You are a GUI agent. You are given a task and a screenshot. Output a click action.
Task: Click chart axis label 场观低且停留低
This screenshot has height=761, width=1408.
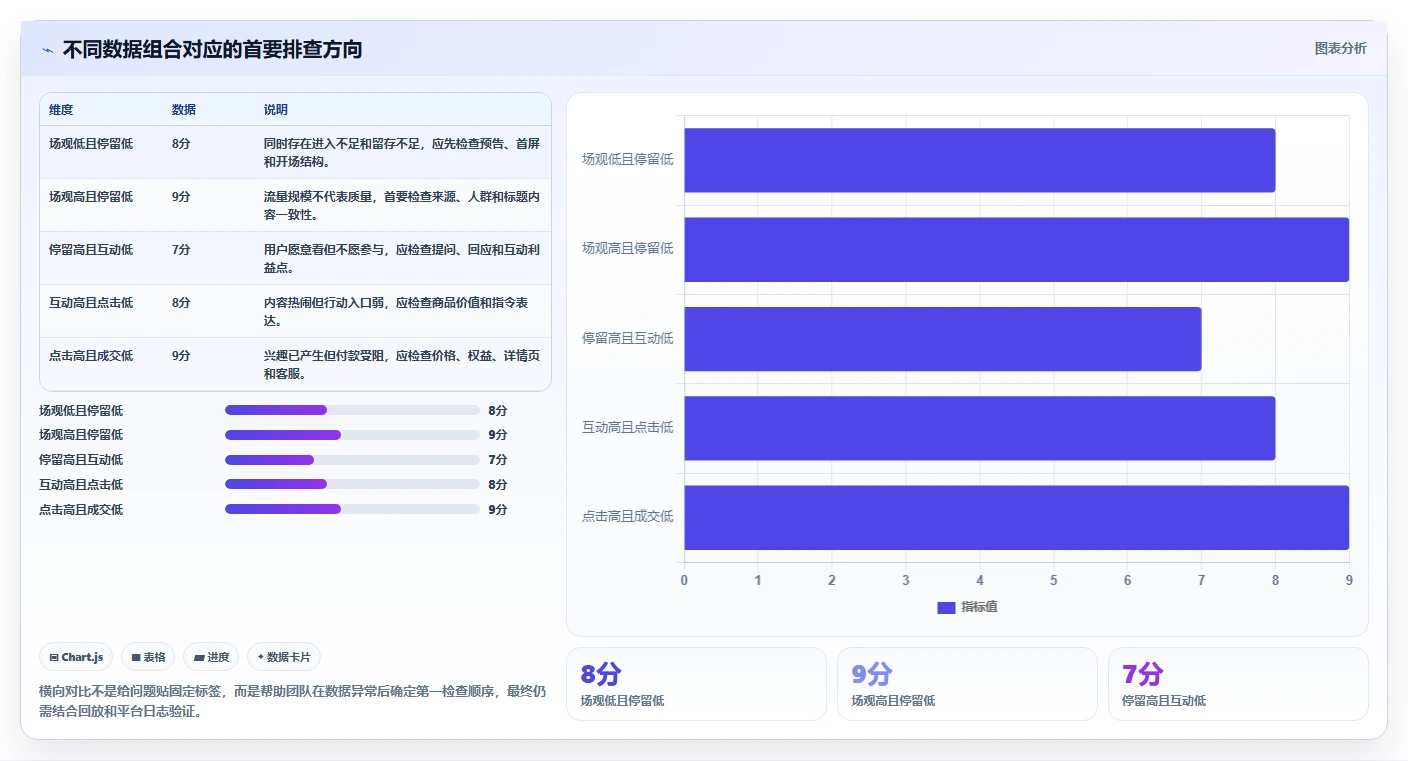point(628,159)
